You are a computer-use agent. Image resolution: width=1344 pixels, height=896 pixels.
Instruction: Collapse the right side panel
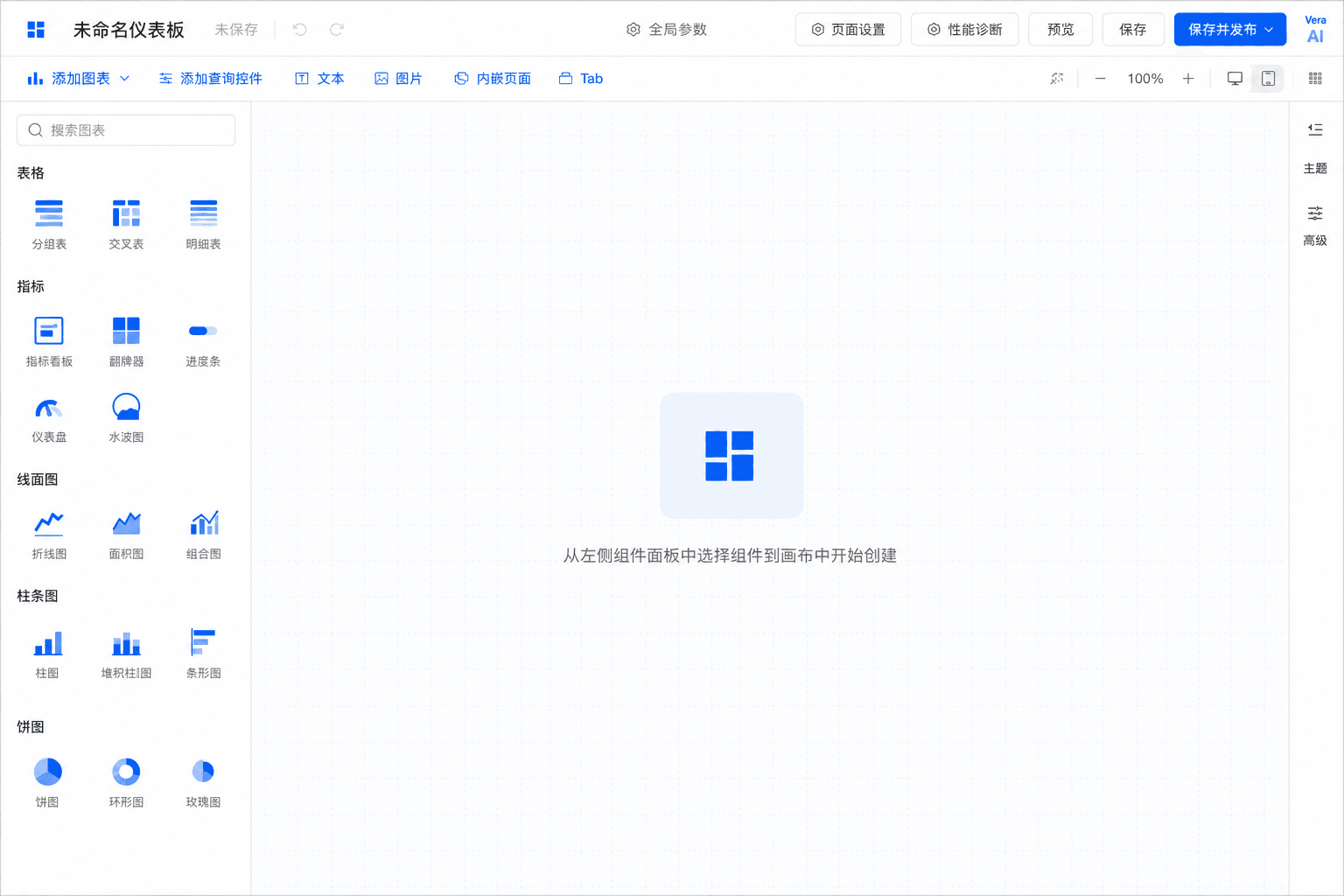pyautogui.click(x=1315, y=129)
